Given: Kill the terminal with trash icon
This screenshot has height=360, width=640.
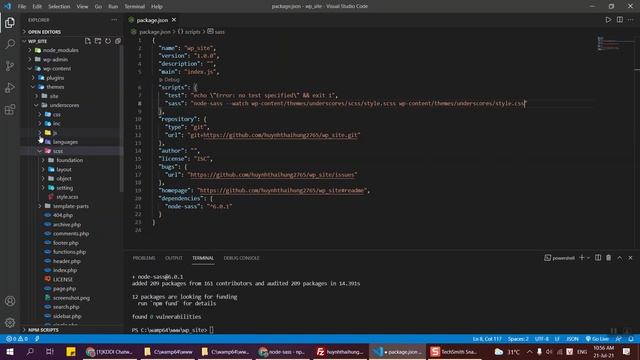Looking at the screenshot, I should 609,258.
